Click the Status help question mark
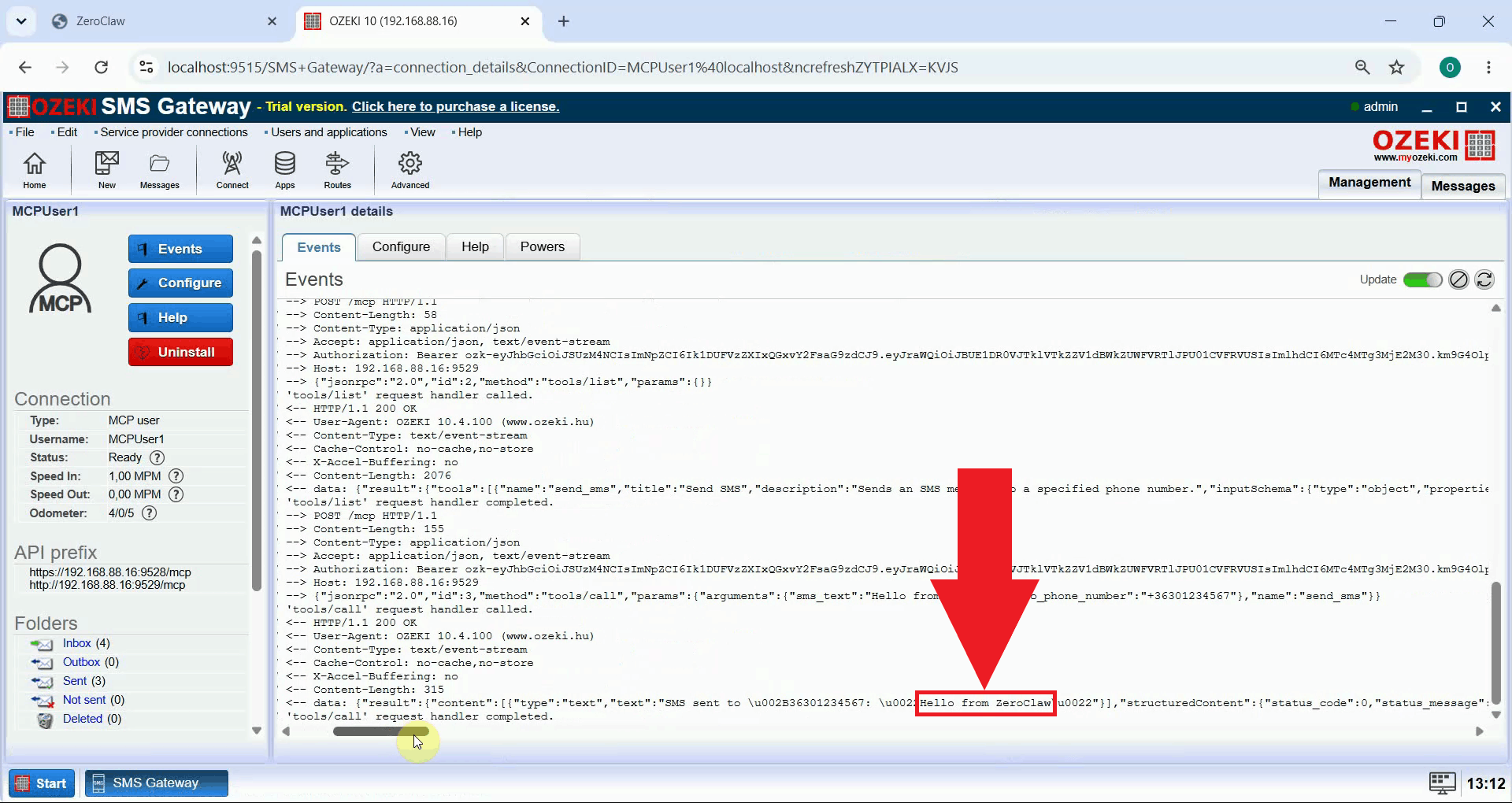Viewport: 1512px width, 803px height. pyautogui.click(x=157, y=457)
